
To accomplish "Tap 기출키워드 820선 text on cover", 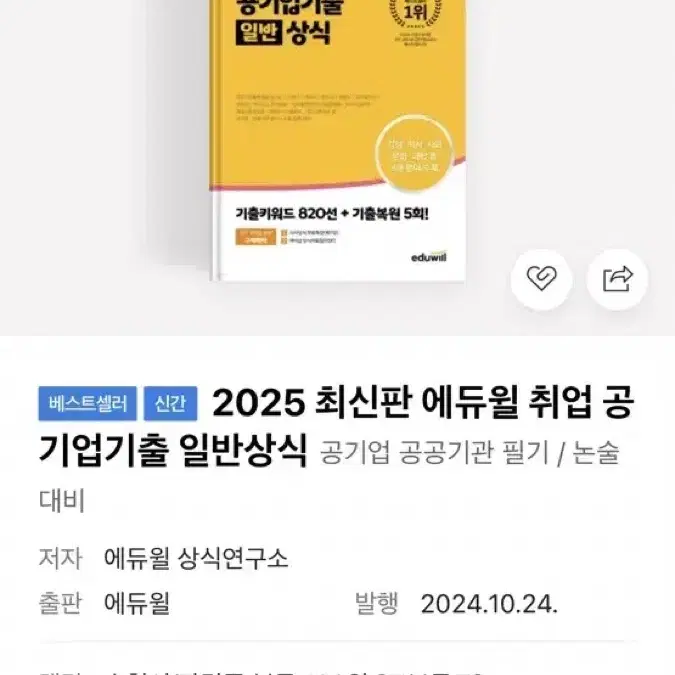I will coord(286,214).
